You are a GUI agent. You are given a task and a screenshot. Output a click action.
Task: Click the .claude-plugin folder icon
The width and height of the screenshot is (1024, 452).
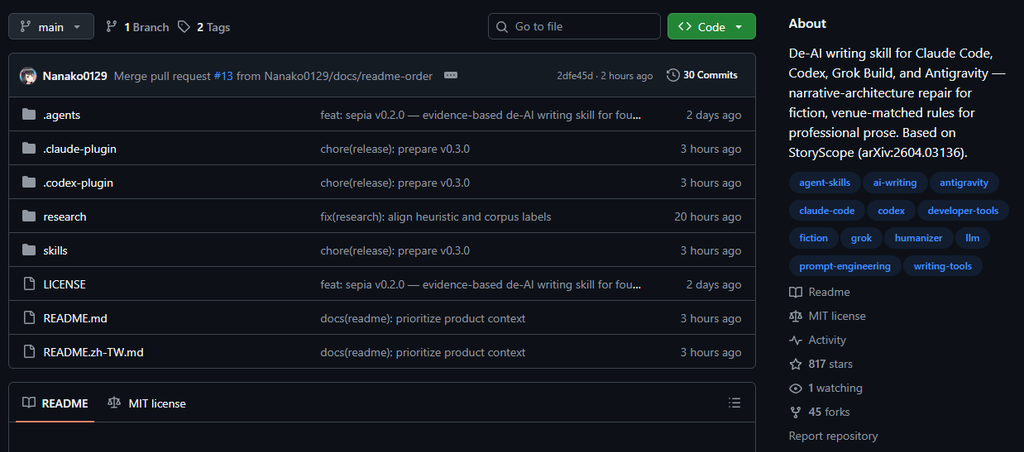pyautogui.click(x=29, y=149)
